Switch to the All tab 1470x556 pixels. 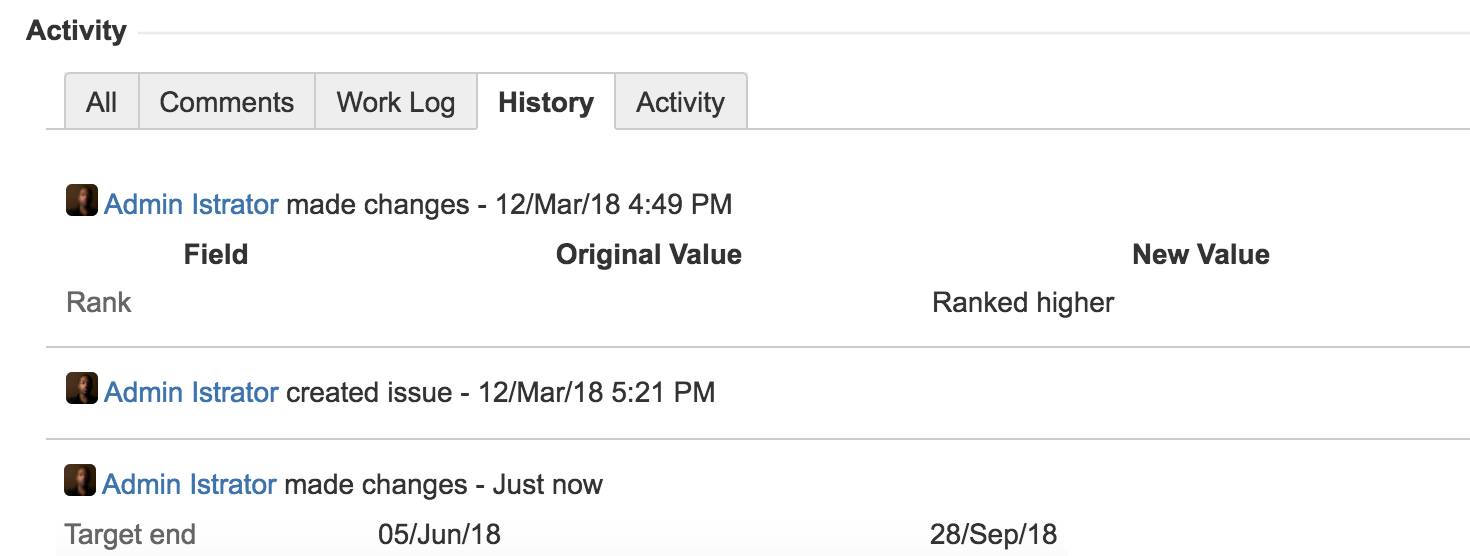coord(102,102)
